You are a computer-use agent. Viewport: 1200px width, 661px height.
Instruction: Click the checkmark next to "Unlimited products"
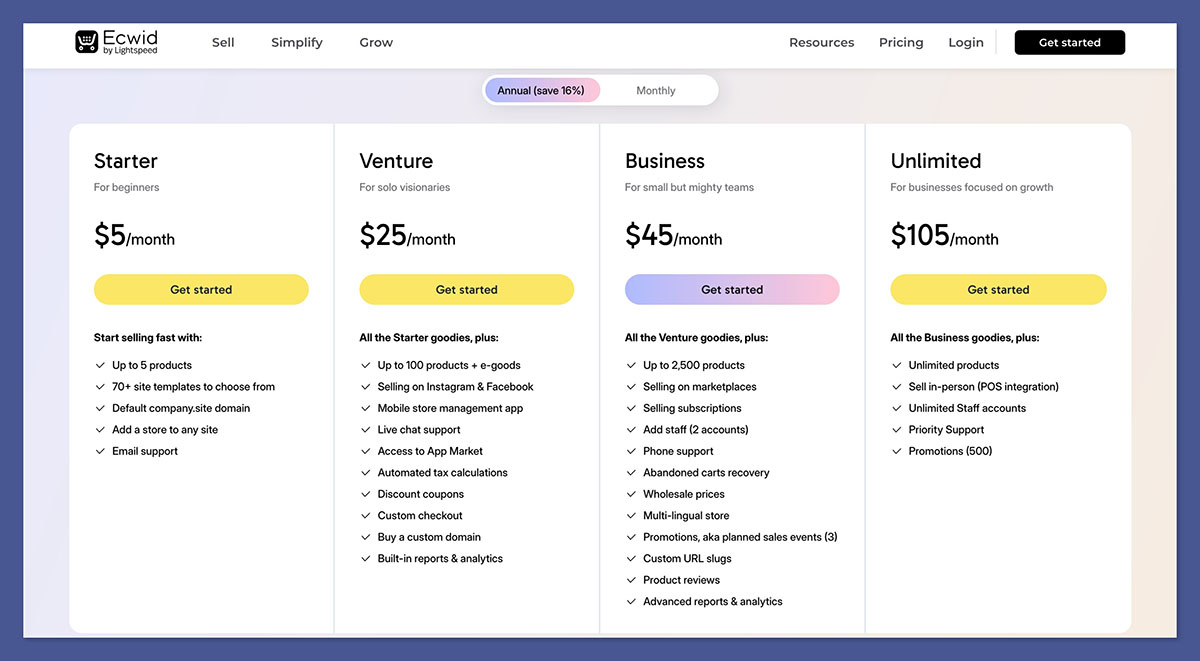pos(897,365)
